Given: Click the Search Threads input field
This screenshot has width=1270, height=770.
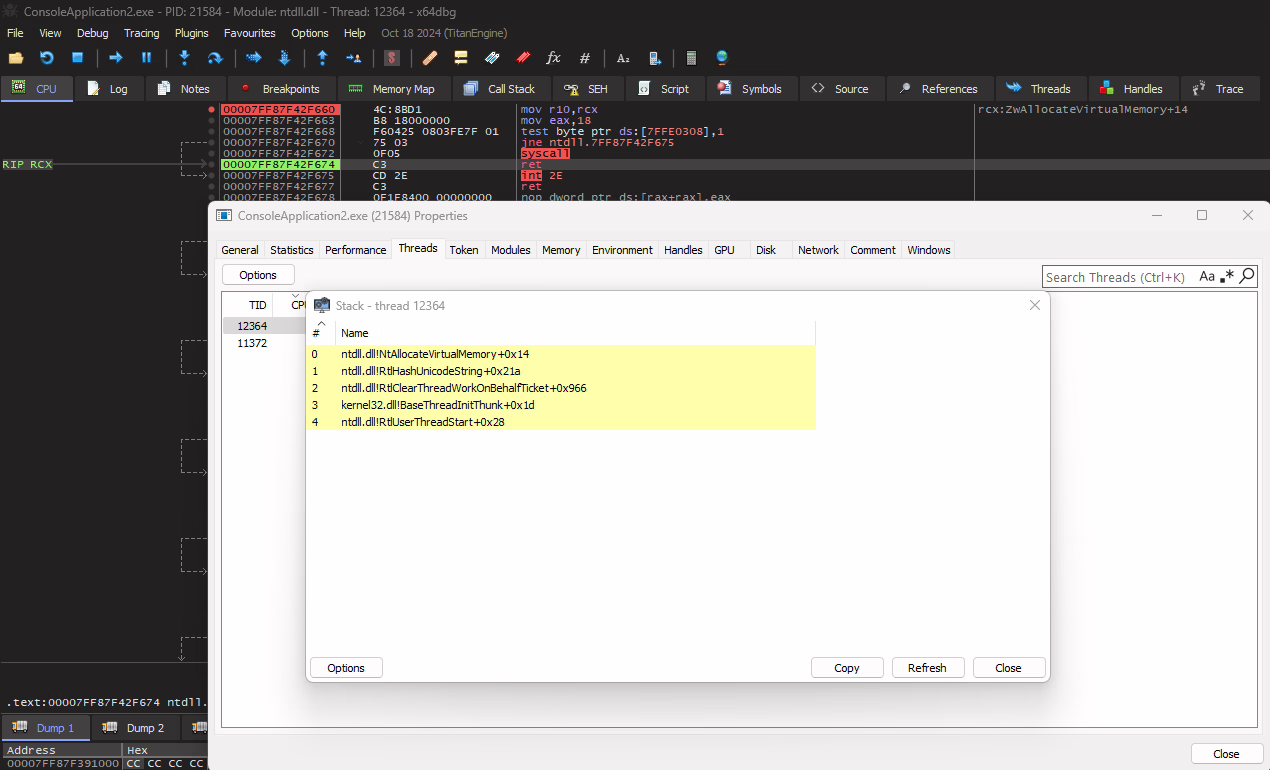Looking at the screenshot, I should click(x=1117, y=277).
